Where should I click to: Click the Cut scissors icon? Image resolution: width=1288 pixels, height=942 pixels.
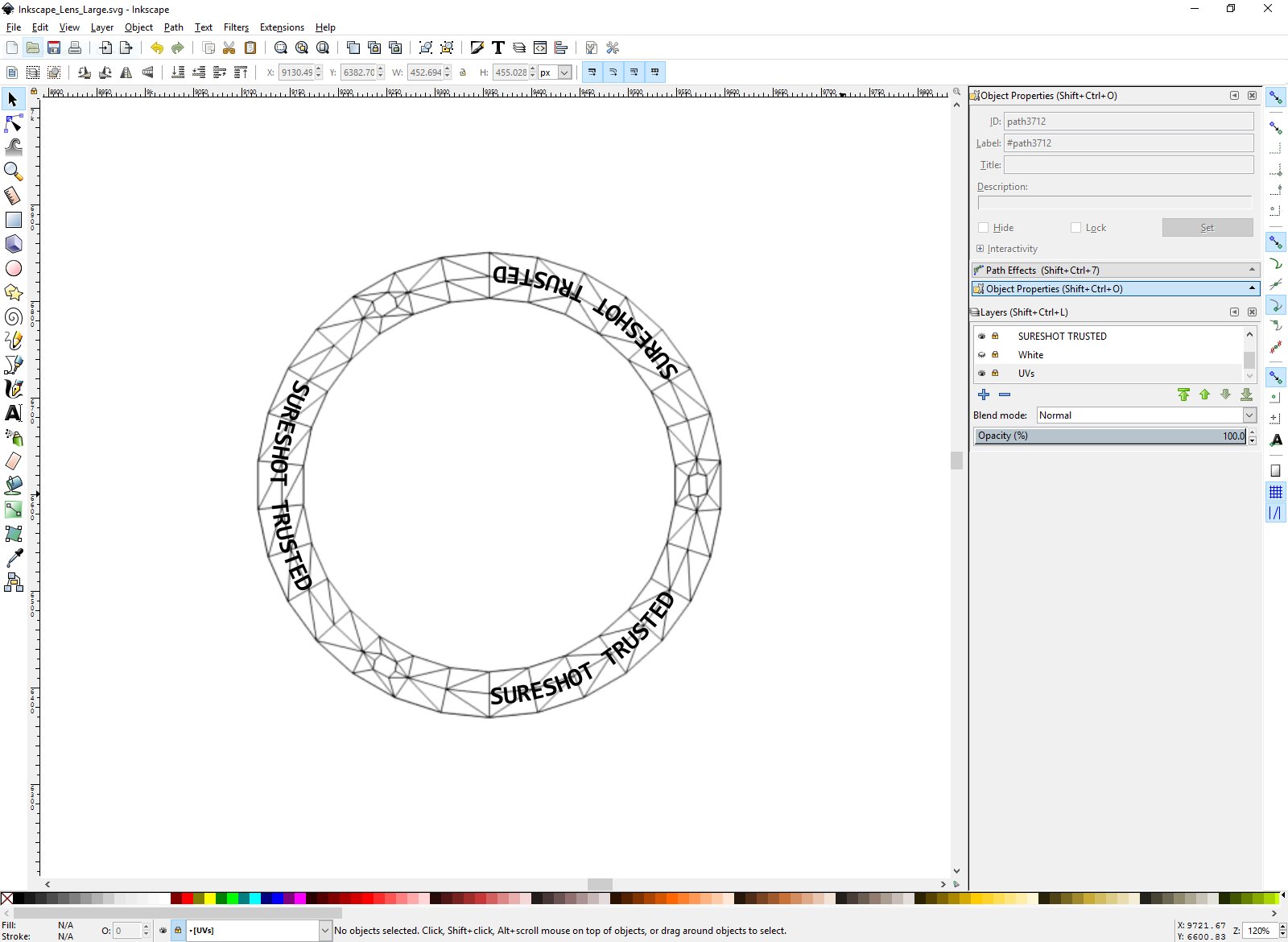pos(229,48)
